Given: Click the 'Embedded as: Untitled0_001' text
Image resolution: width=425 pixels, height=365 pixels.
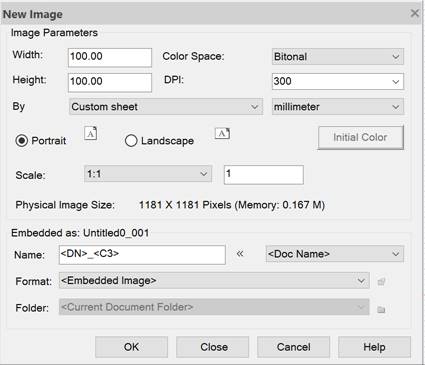Looking at the screenshot, I should (x=80, y=233).
